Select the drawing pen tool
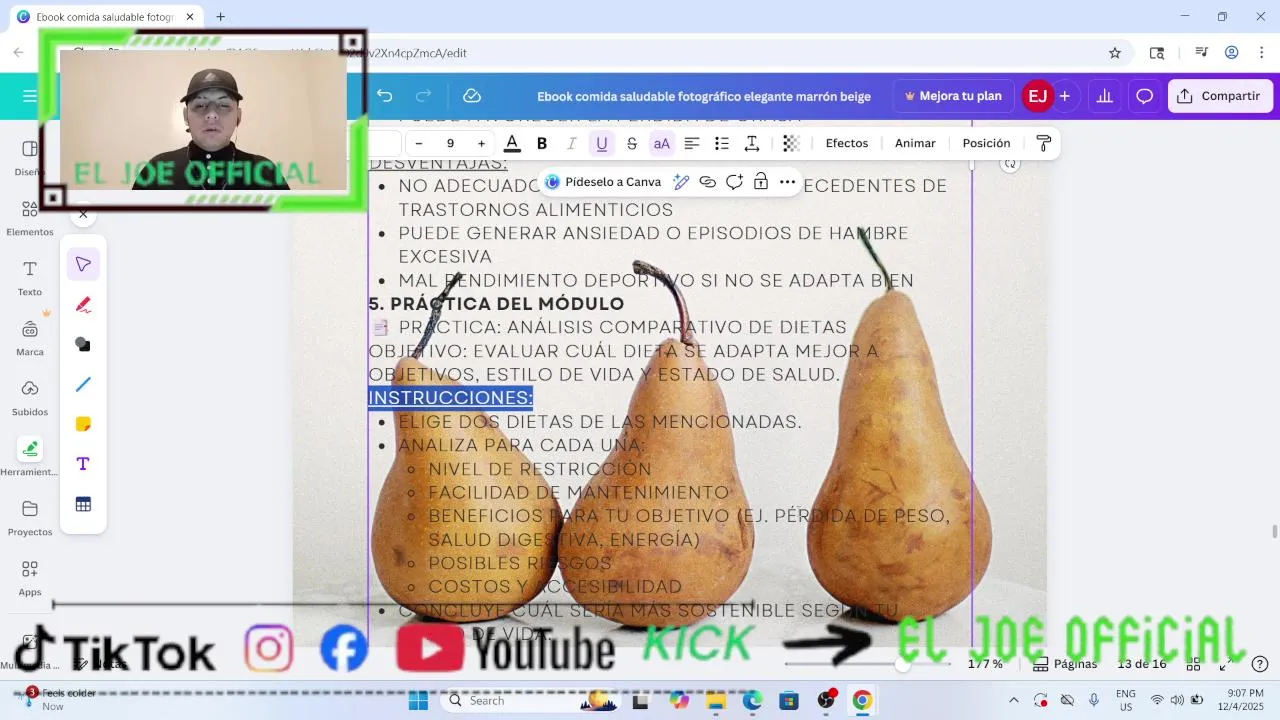The height and width of the screenshot is (720, 1280). (83, 304)
